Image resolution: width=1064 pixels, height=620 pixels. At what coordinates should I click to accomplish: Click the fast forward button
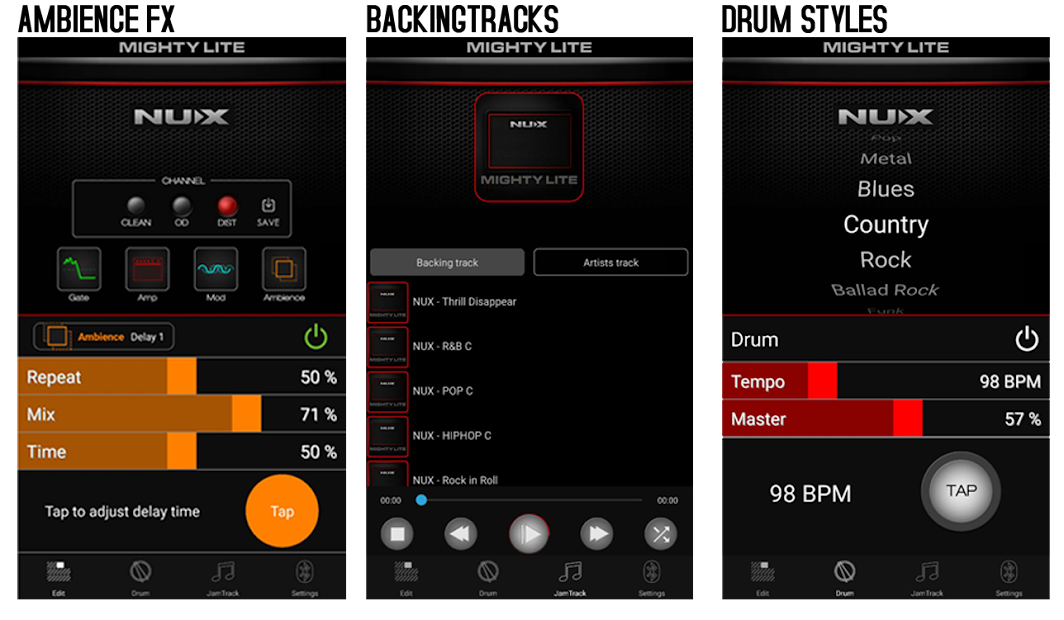597,535
